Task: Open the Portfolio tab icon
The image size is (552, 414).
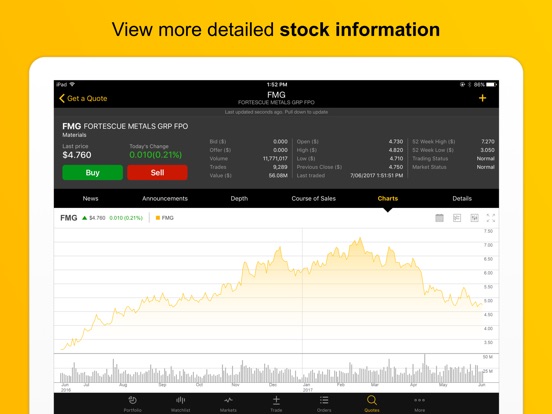Action: [x=133, y=400]
